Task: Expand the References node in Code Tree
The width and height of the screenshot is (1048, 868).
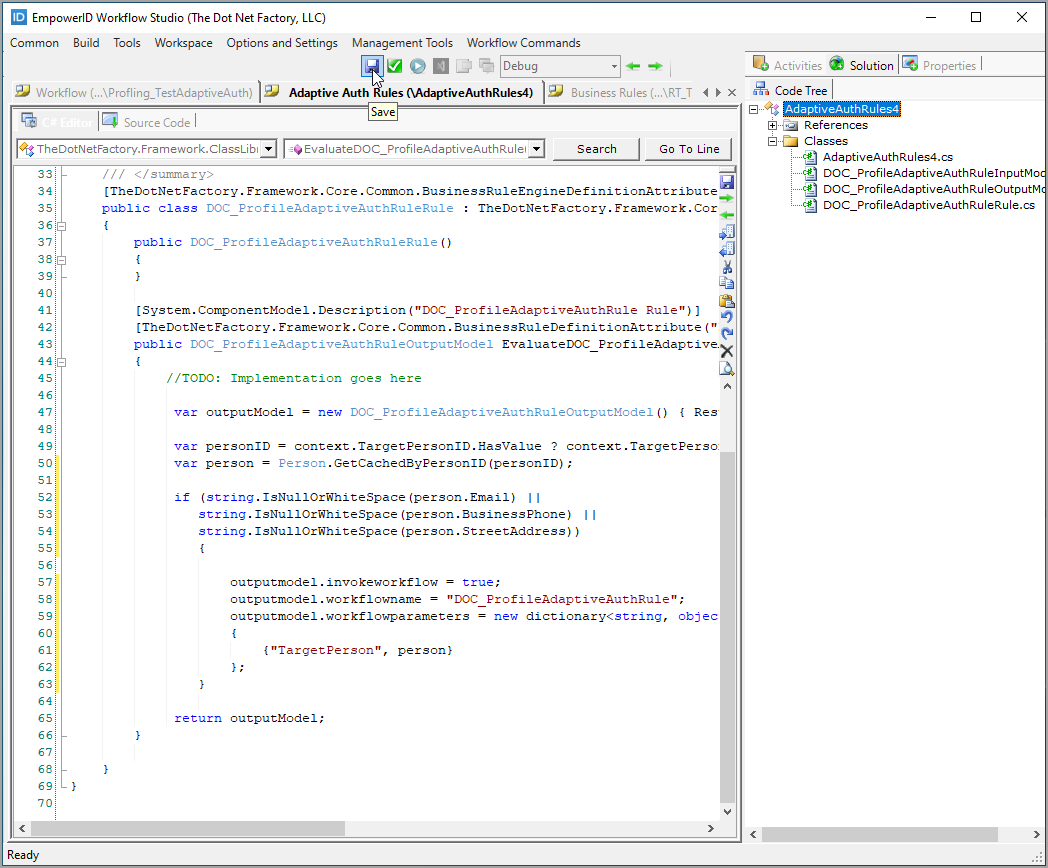Action: [x=773, y=125]
